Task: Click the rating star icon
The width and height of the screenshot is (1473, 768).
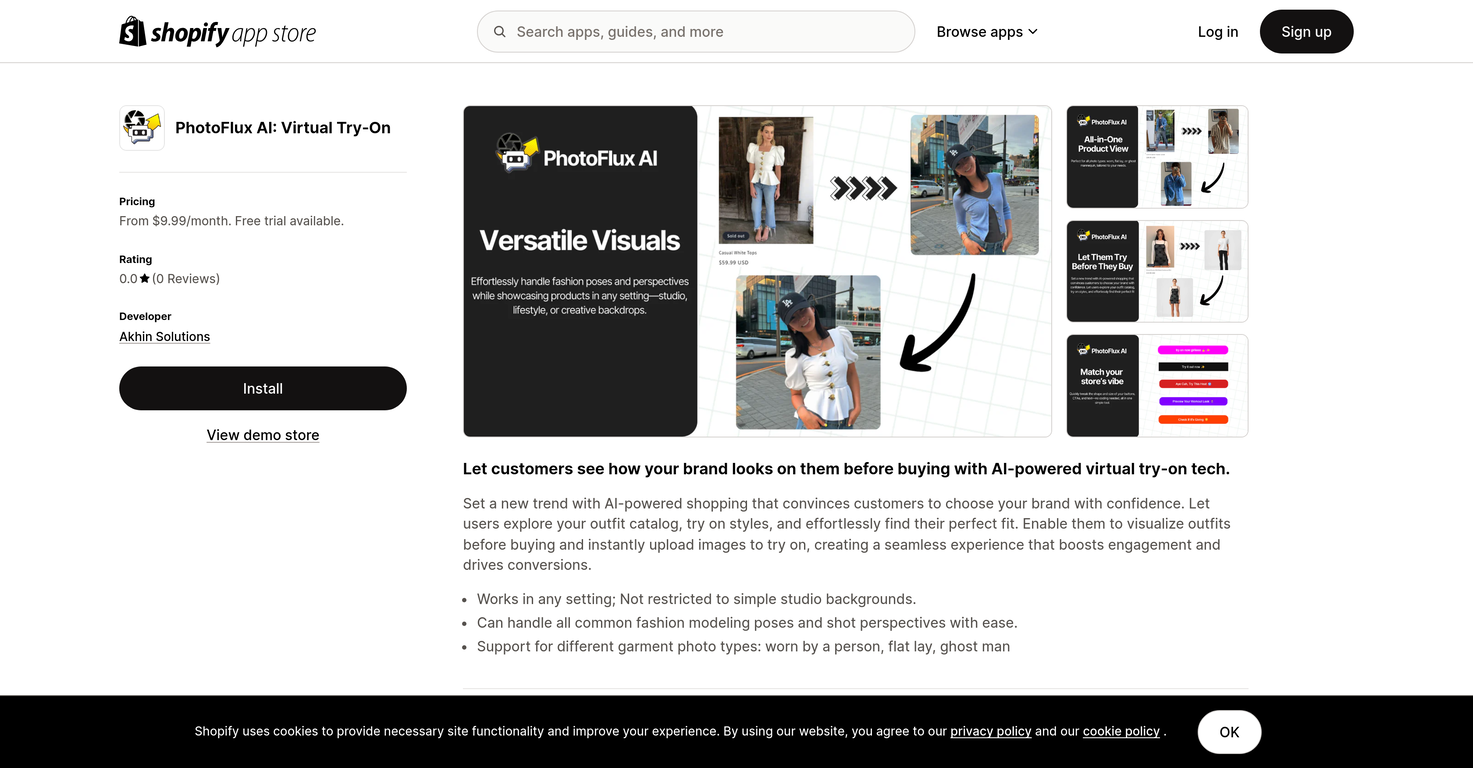Action: coord(145,279)
